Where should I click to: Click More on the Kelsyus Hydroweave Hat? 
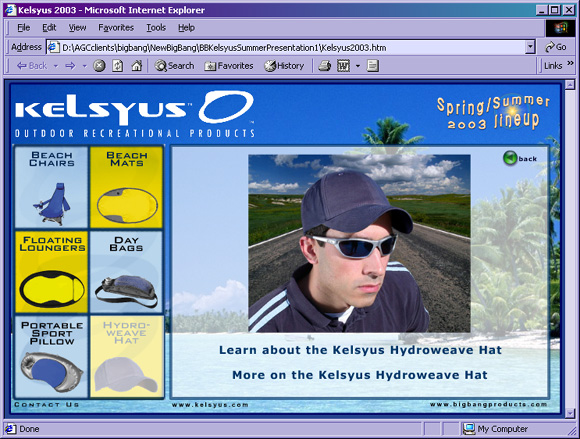point(360,375)
